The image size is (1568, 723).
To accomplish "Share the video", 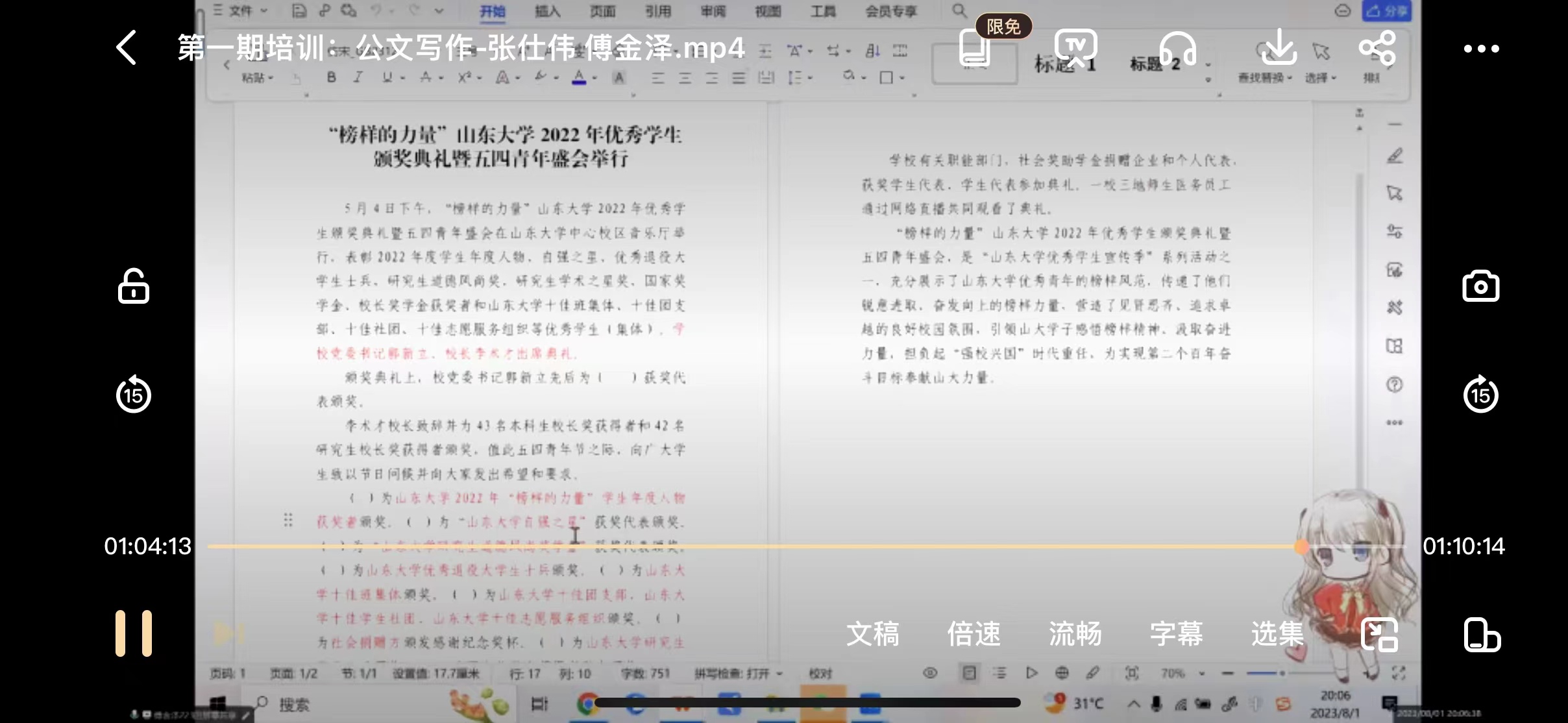I will (x=1377, y=48).
